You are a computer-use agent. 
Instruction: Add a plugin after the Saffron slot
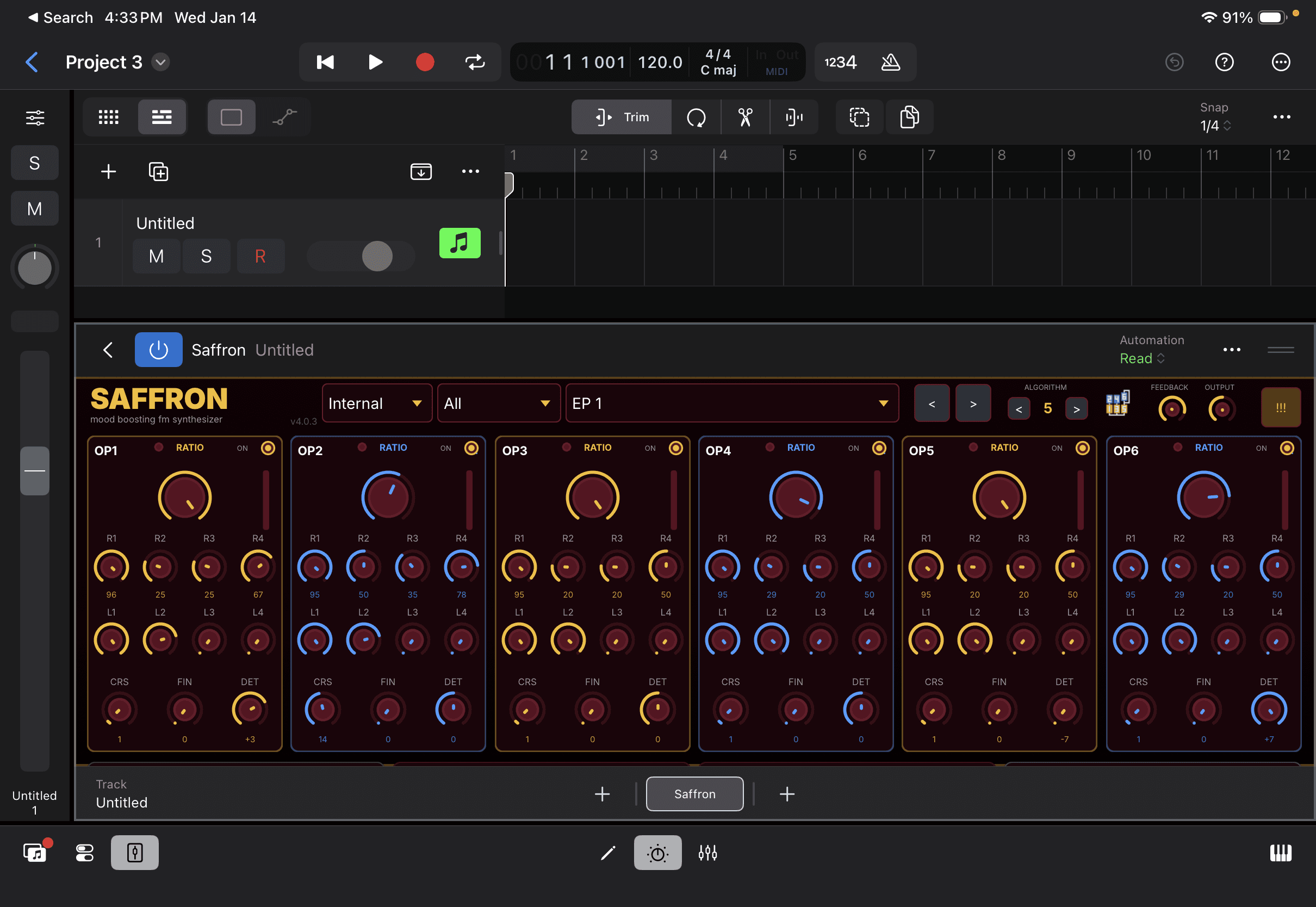(x=787, y=794)
